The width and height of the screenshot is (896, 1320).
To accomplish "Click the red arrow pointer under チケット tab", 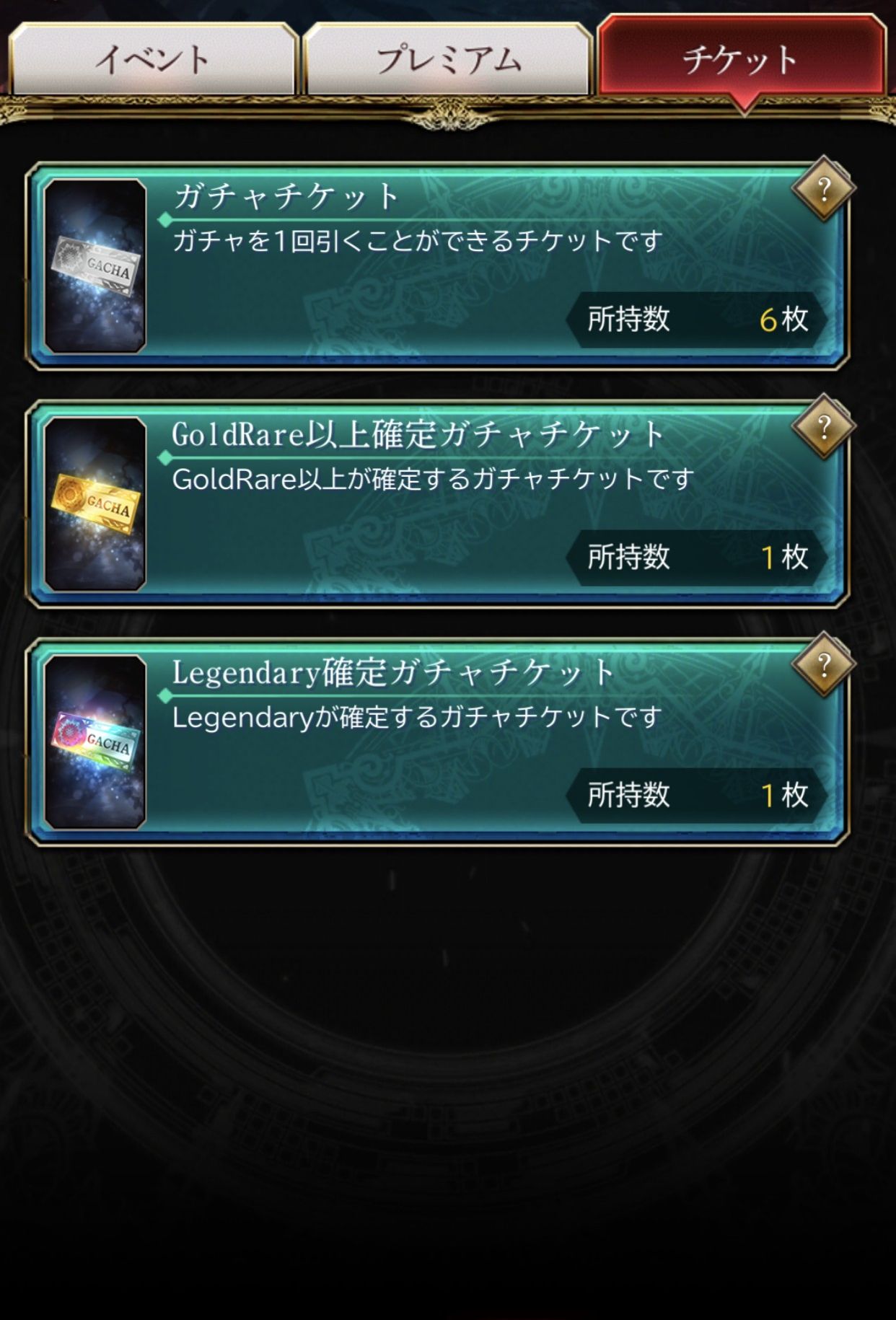I will point(743,104).
